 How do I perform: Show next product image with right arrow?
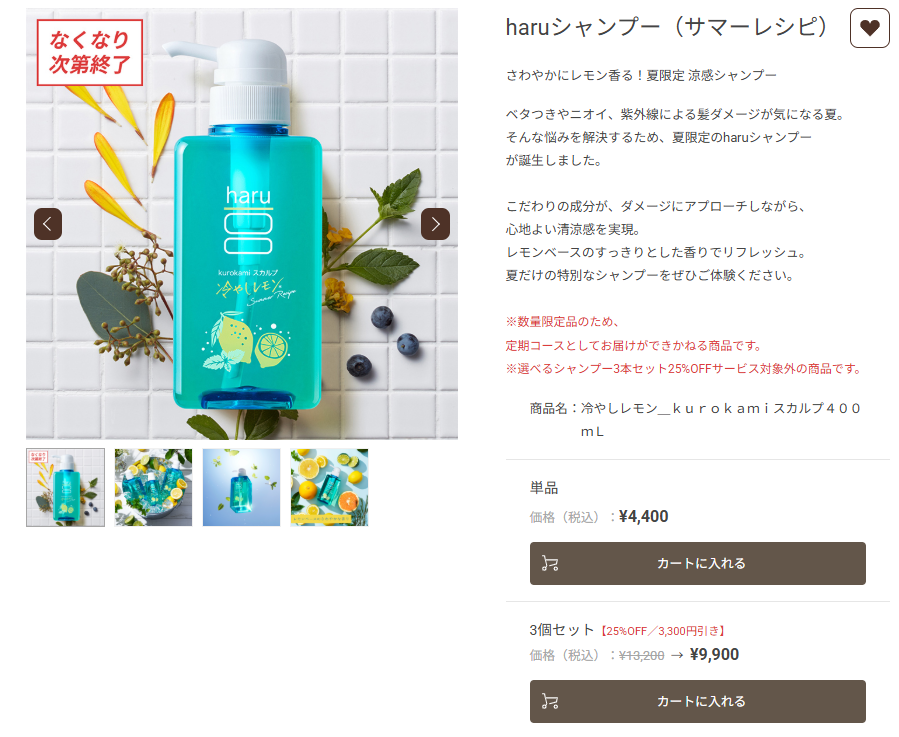(435, 224)
